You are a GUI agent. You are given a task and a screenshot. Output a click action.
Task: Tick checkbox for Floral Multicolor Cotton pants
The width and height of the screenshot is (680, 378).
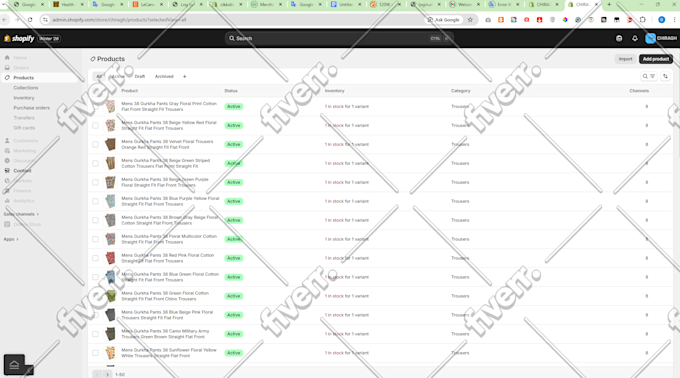(95, 239)
